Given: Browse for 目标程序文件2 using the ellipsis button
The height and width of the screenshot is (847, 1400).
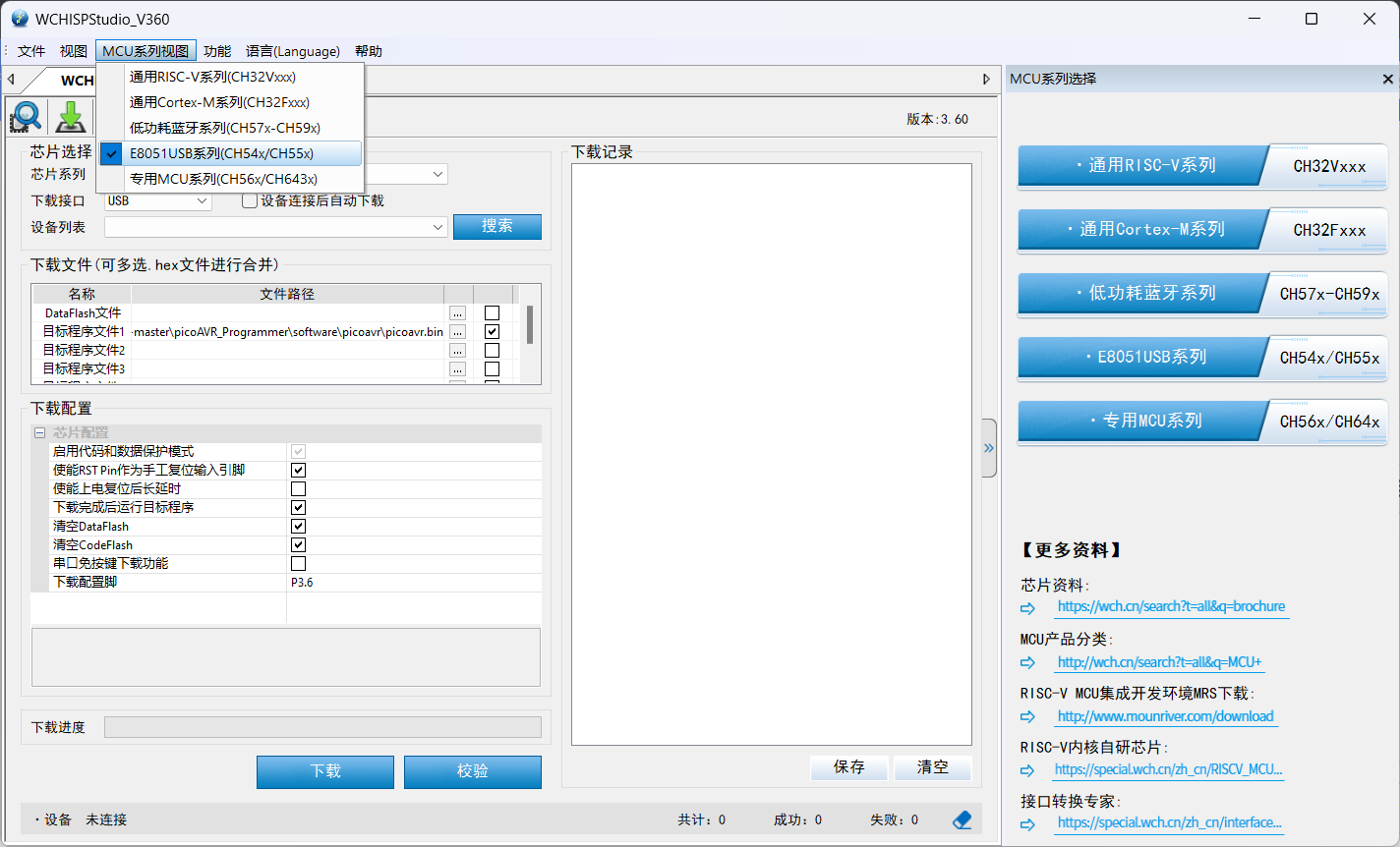Looking at the screenshot, I should pyautogui.click(x=457, y=351).
